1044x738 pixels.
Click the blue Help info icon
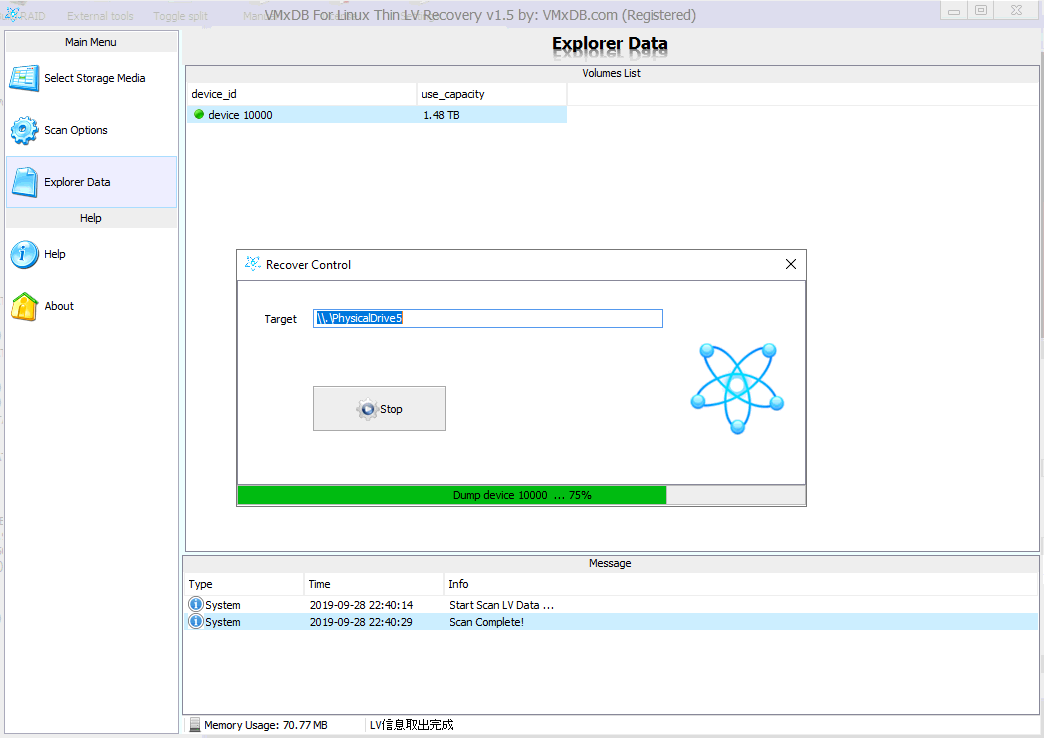pyautogui.click(x=25, y=254)
